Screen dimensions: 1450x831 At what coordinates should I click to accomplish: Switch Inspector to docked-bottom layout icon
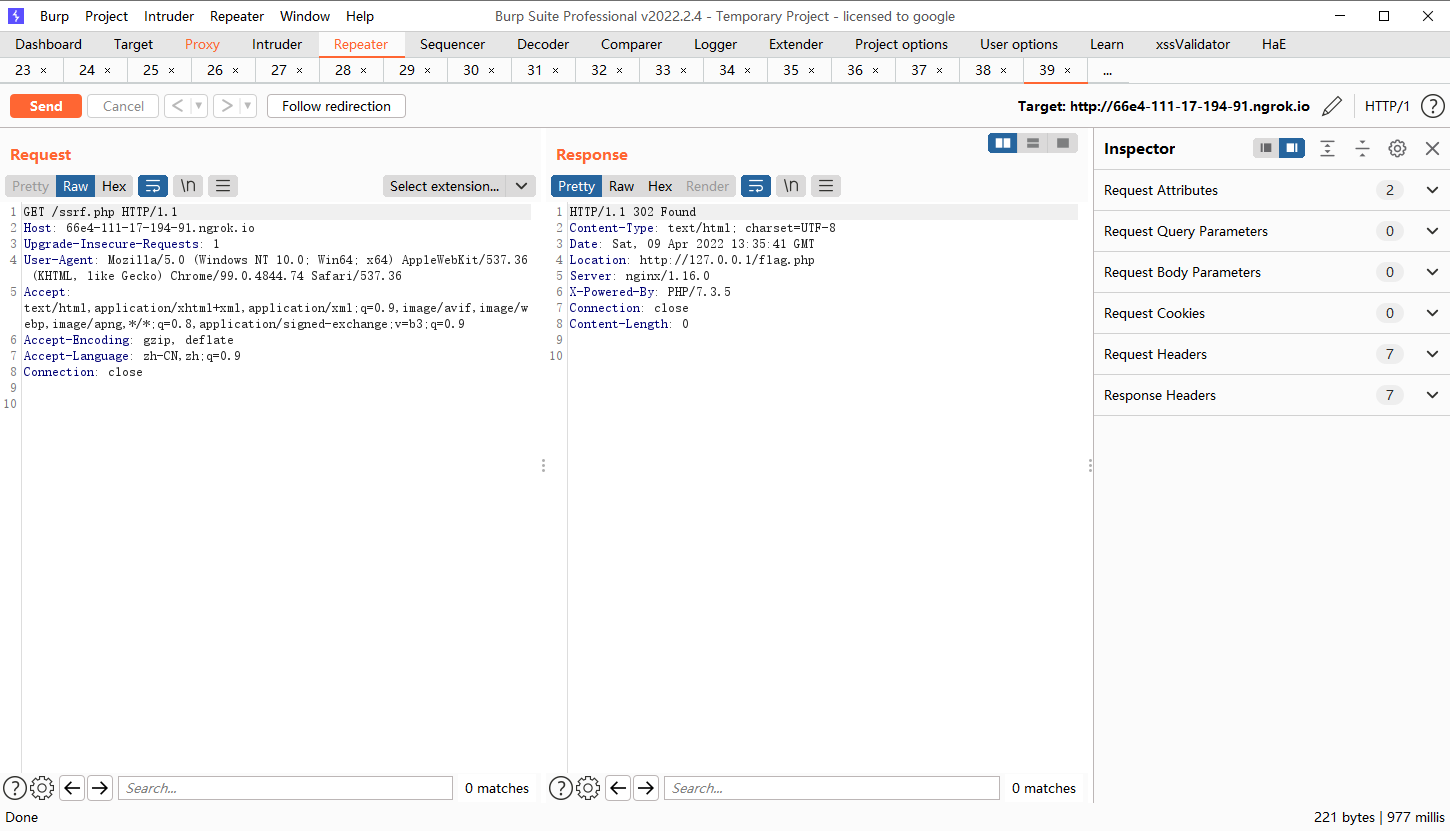click(1267, 148)
